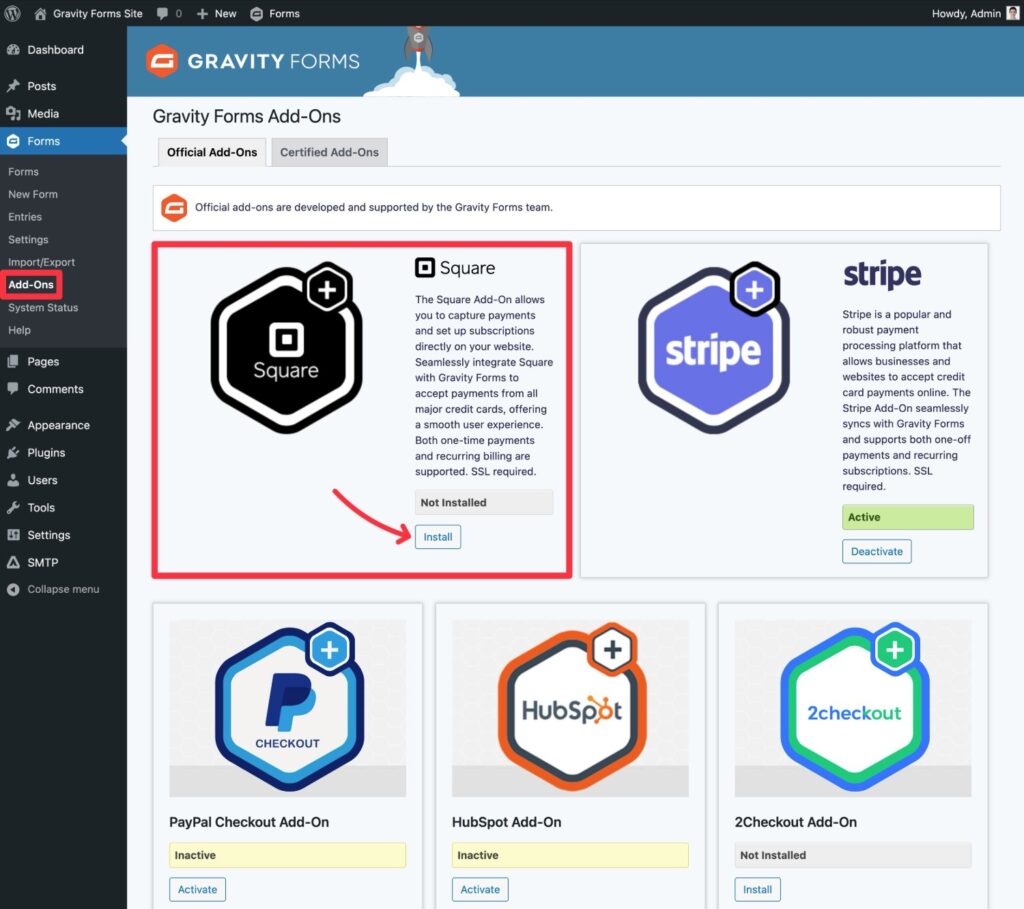Click the Square add-on hexagon logo
The height and width of the screenshot is (909, 1024).
coord(287,349)
